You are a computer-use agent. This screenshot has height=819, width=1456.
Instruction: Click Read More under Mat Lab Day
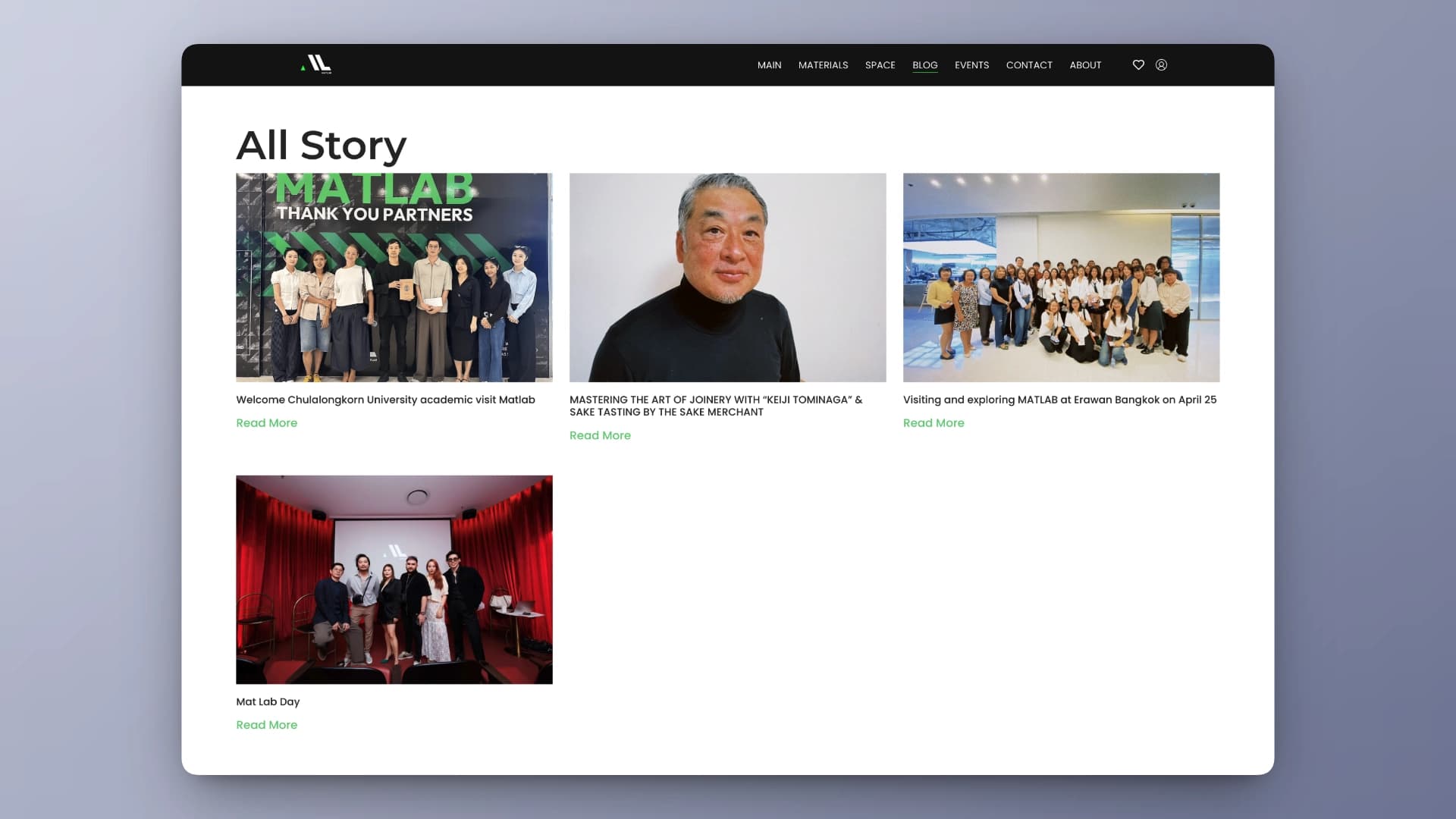[x=266, y=724]
